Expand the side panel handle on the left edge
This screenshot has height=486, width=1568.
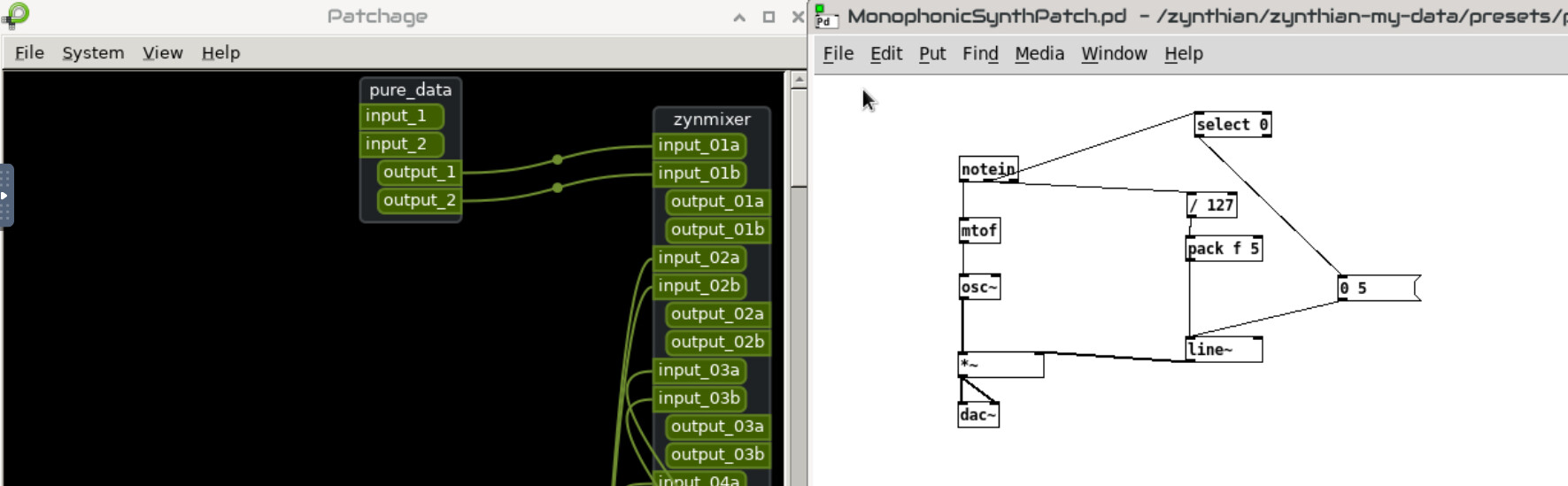6,196
